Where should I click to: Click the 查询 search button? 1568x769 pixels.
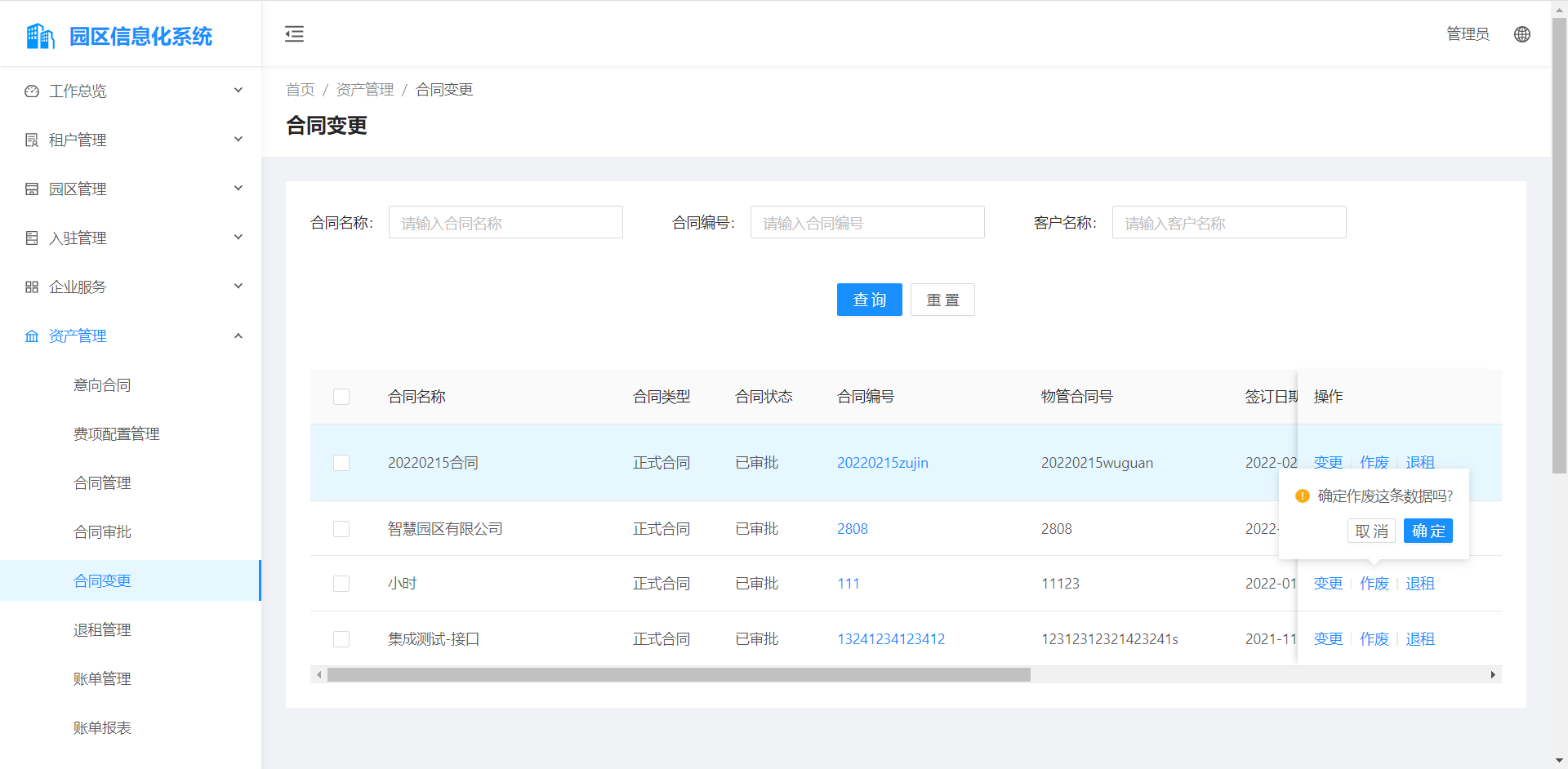click(x=869, y=300)
